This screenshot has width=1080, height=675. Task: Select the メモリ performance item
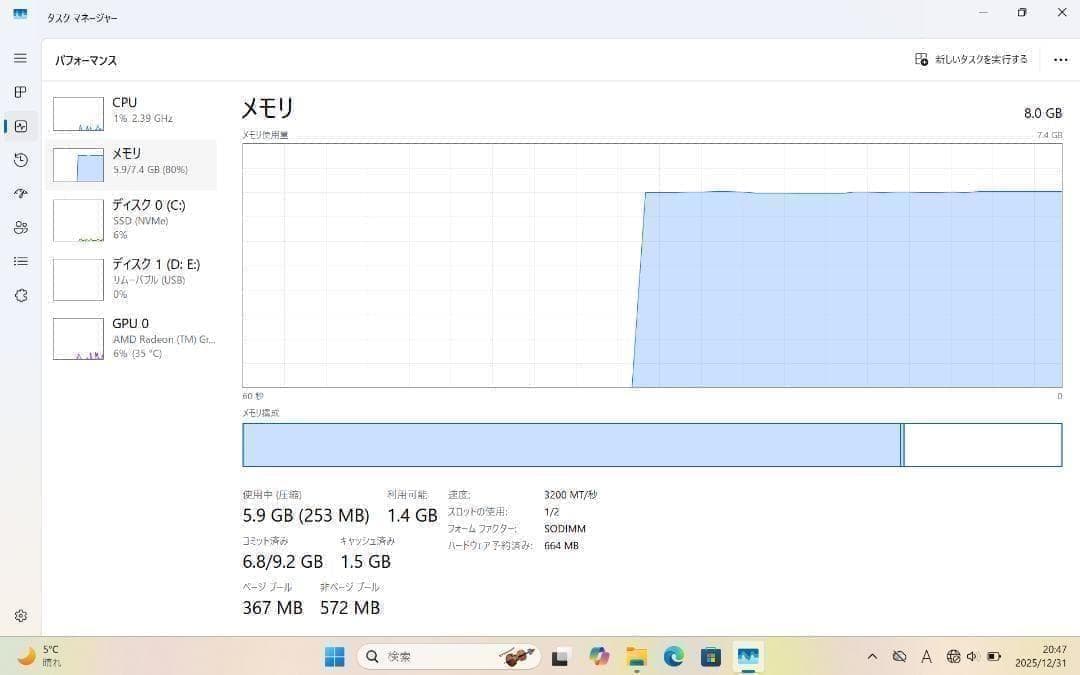click(131, 162)
